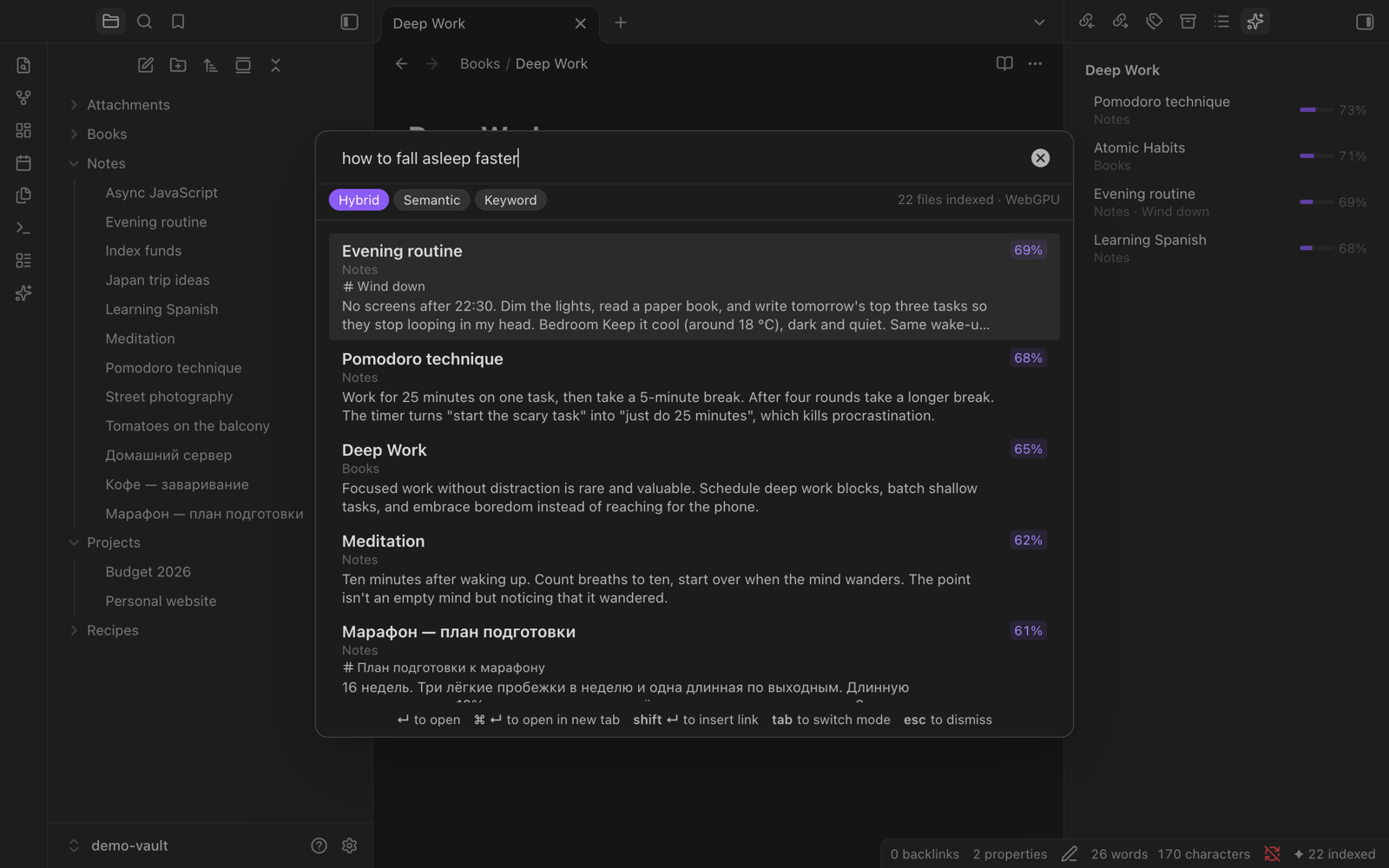1389x868 pixels.
Task: Open vault settings gear icon
Action: pyautogui.click(x=349, y=845)
